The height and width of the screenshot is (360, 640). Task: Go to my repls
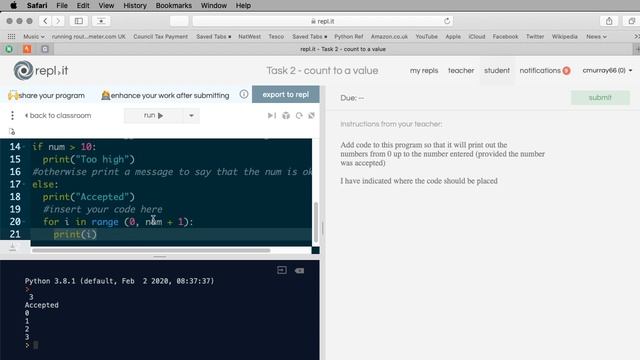point(424,70)
